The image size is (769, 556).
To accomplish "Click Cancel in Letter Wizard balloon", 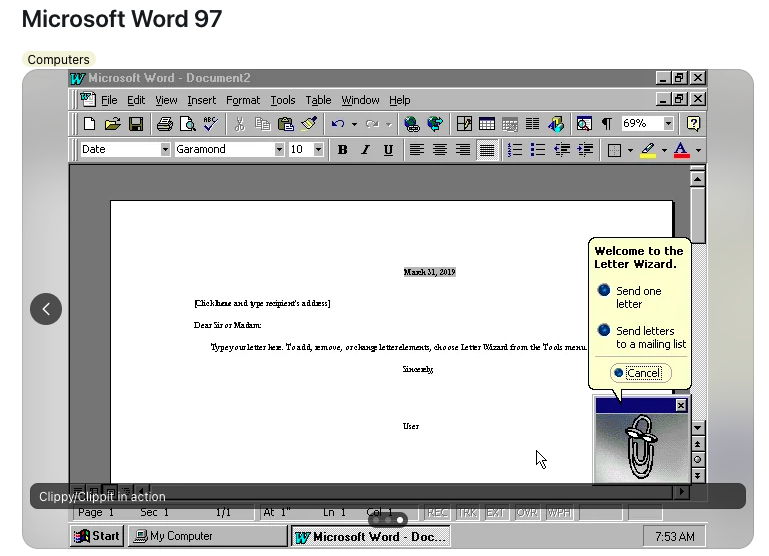I will tap(642, 373).
